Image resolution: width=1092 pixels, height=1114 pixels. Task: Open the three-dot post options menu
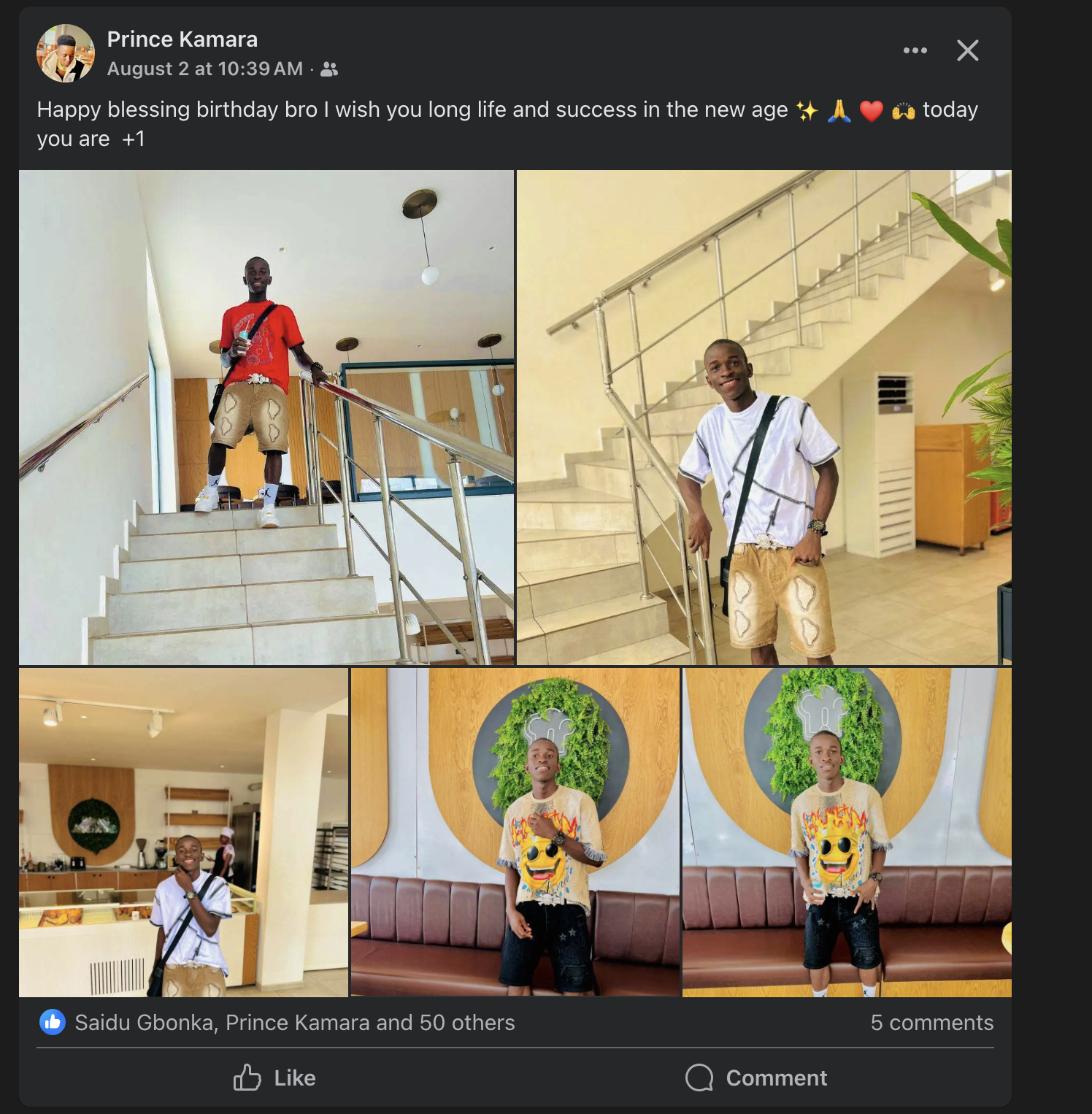pyautogui.click(x=915, y=50)
